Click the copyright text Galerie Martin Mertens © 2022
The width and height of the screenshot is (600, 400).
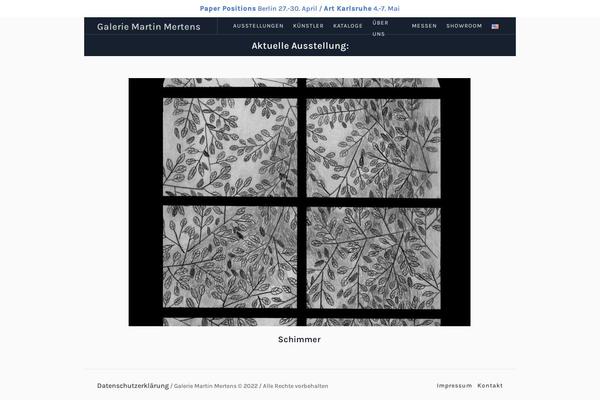[x=216, y=386]
